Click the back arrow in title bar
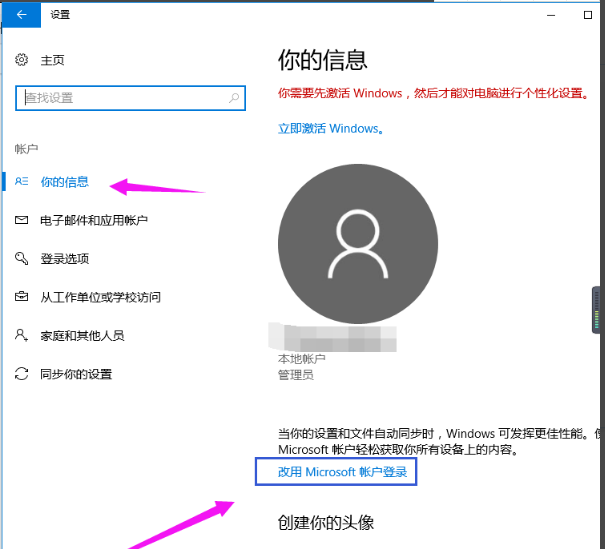This screenshot has width=605, height=549. coord(21,15)
